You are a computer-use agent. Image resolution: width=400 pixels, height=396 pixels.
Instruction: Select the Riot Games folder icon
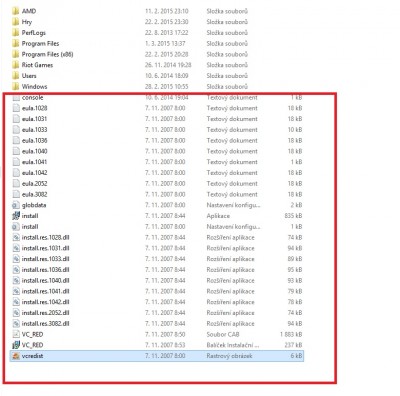[15, 65]
